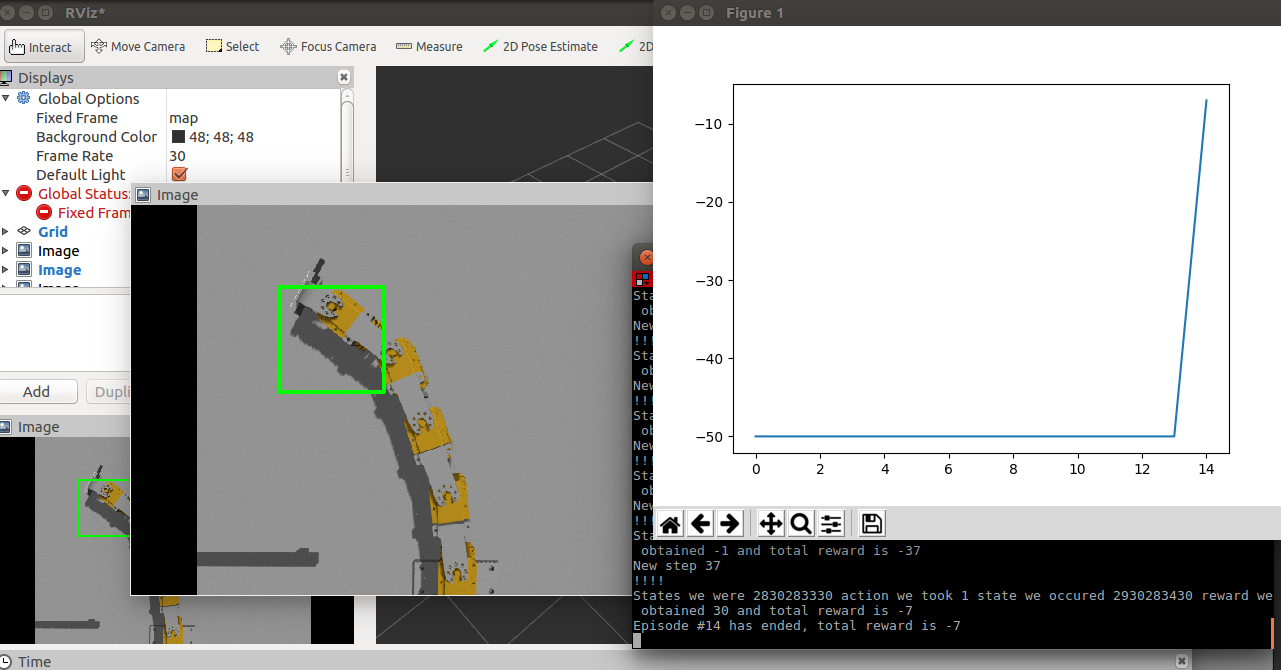Click the Displays panel monitor icon
The height and width of the screenshot is (670, 1281).
[x=7, y=77]
